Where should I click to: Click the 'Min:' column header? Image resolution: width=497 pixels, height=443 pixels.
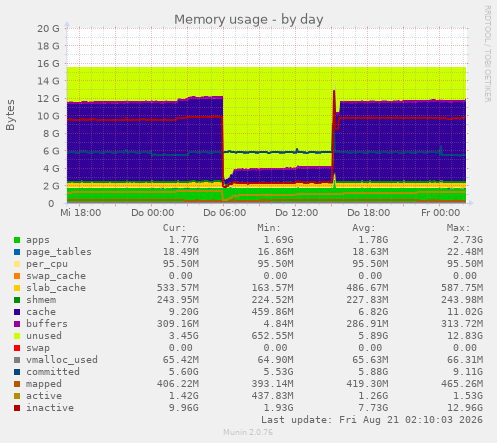tap(269, 228)
